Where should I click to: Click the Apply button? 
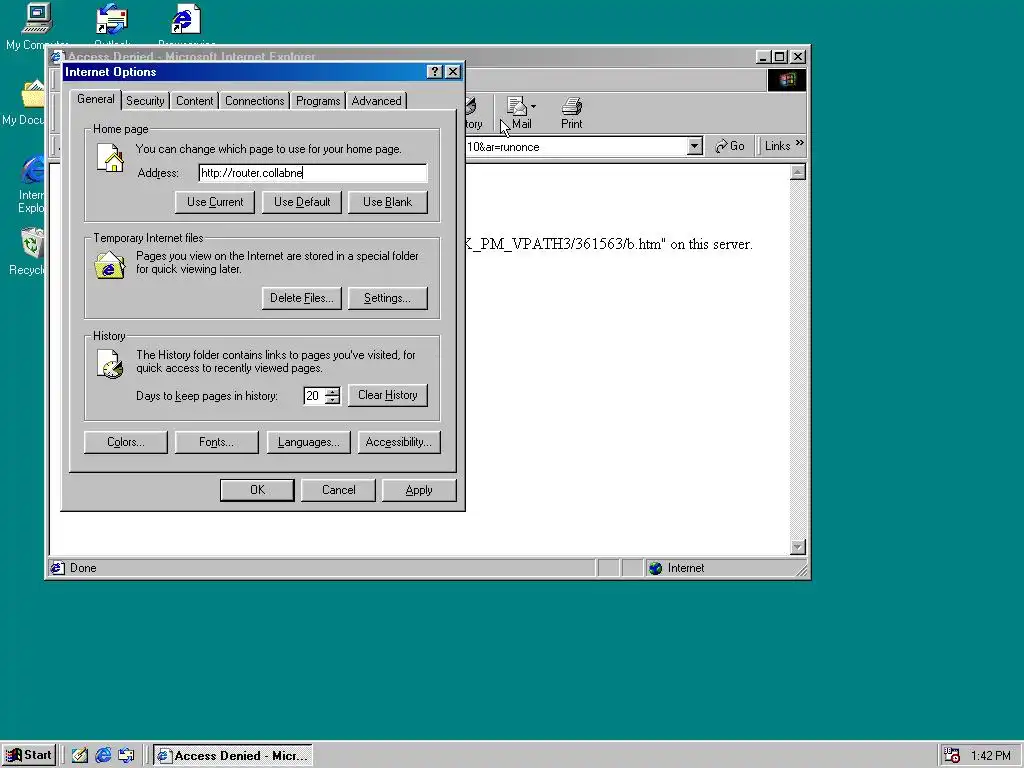pos(419,490)
